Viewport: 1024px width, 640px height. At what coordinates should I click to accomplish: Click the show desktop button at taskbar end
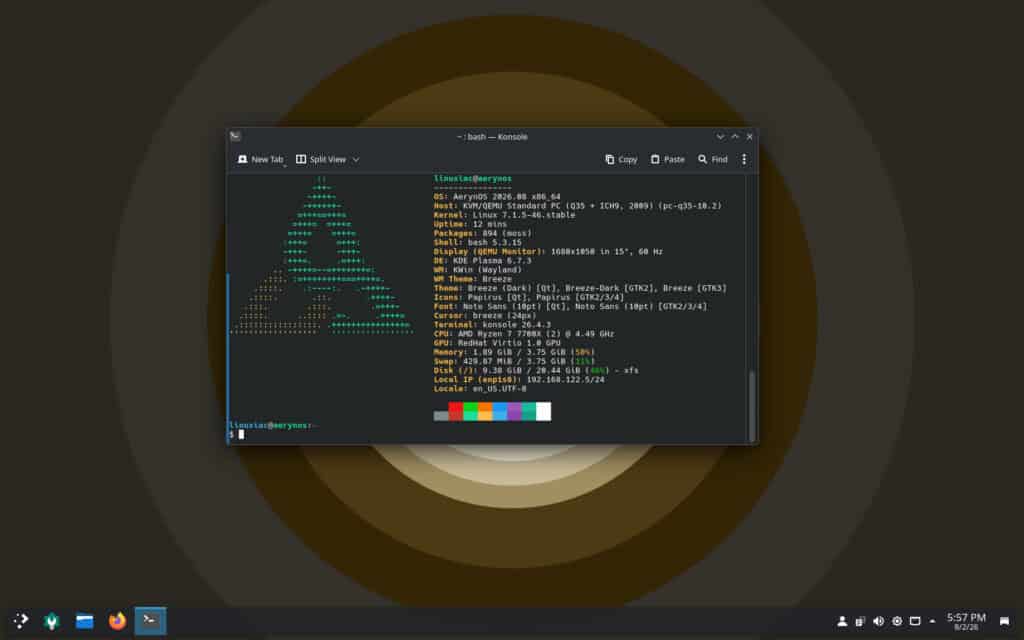[1004, 621]
